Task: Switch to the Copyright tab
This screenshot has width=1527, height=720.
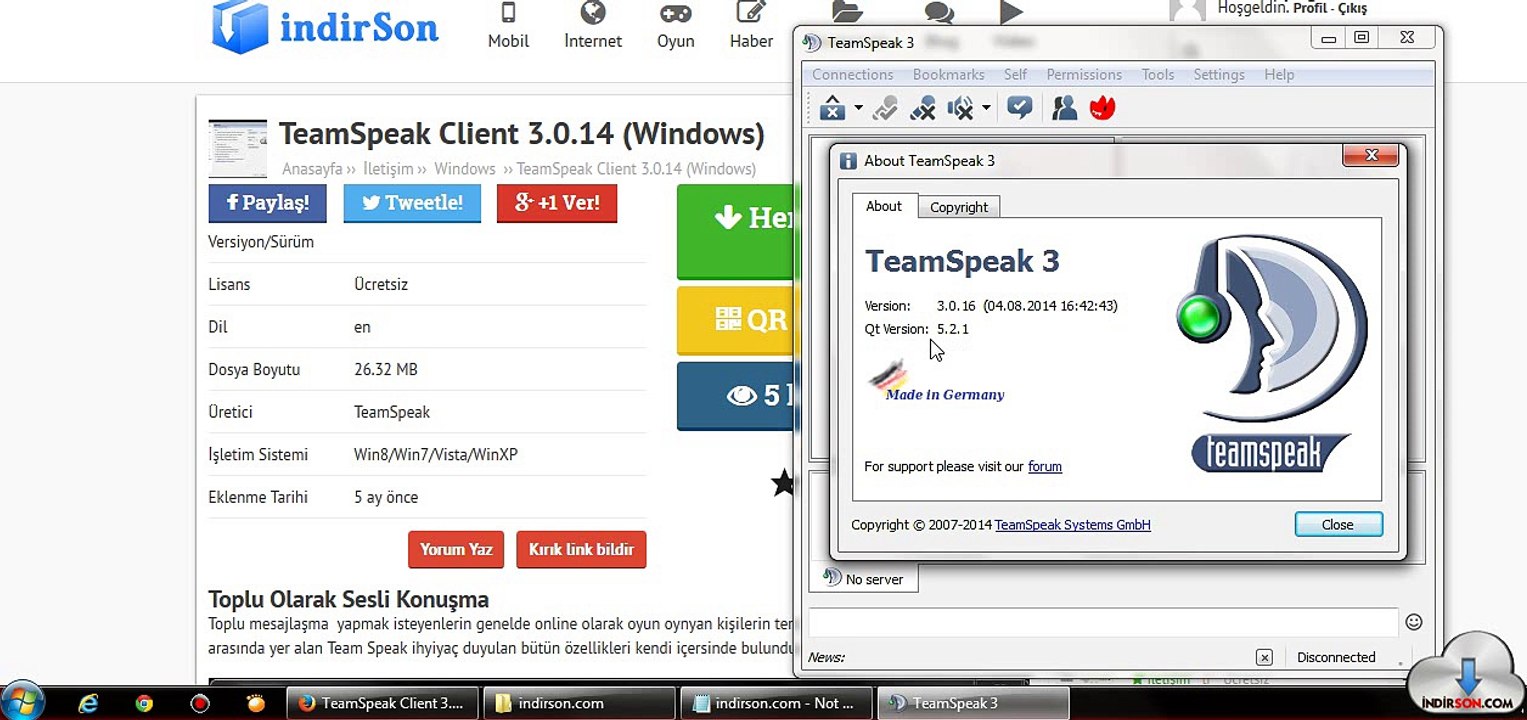Action: coord(959,207)
